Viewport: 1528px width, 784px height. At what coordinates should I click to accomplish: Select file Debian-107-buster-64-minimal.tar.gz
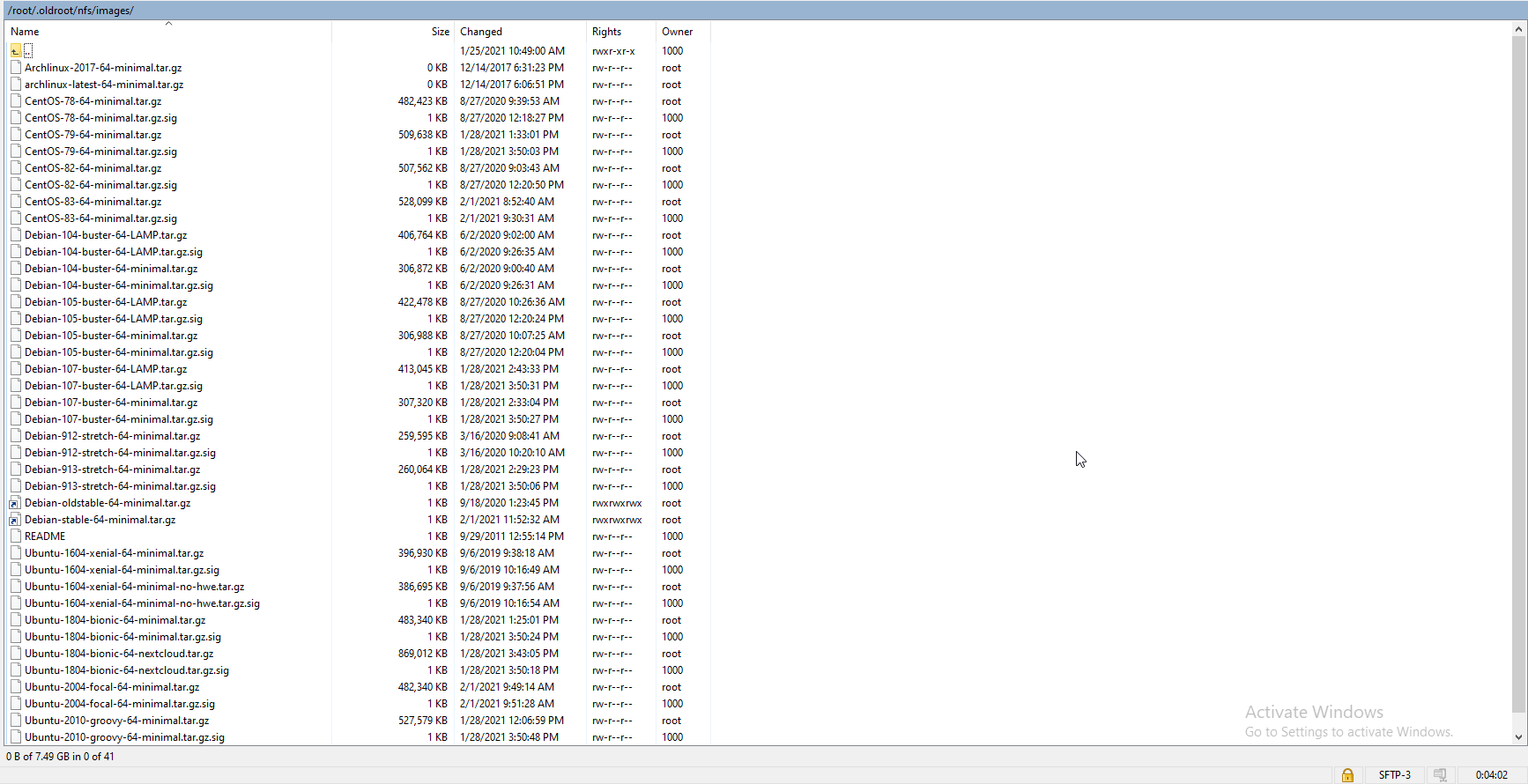click(x=111, y=403)
